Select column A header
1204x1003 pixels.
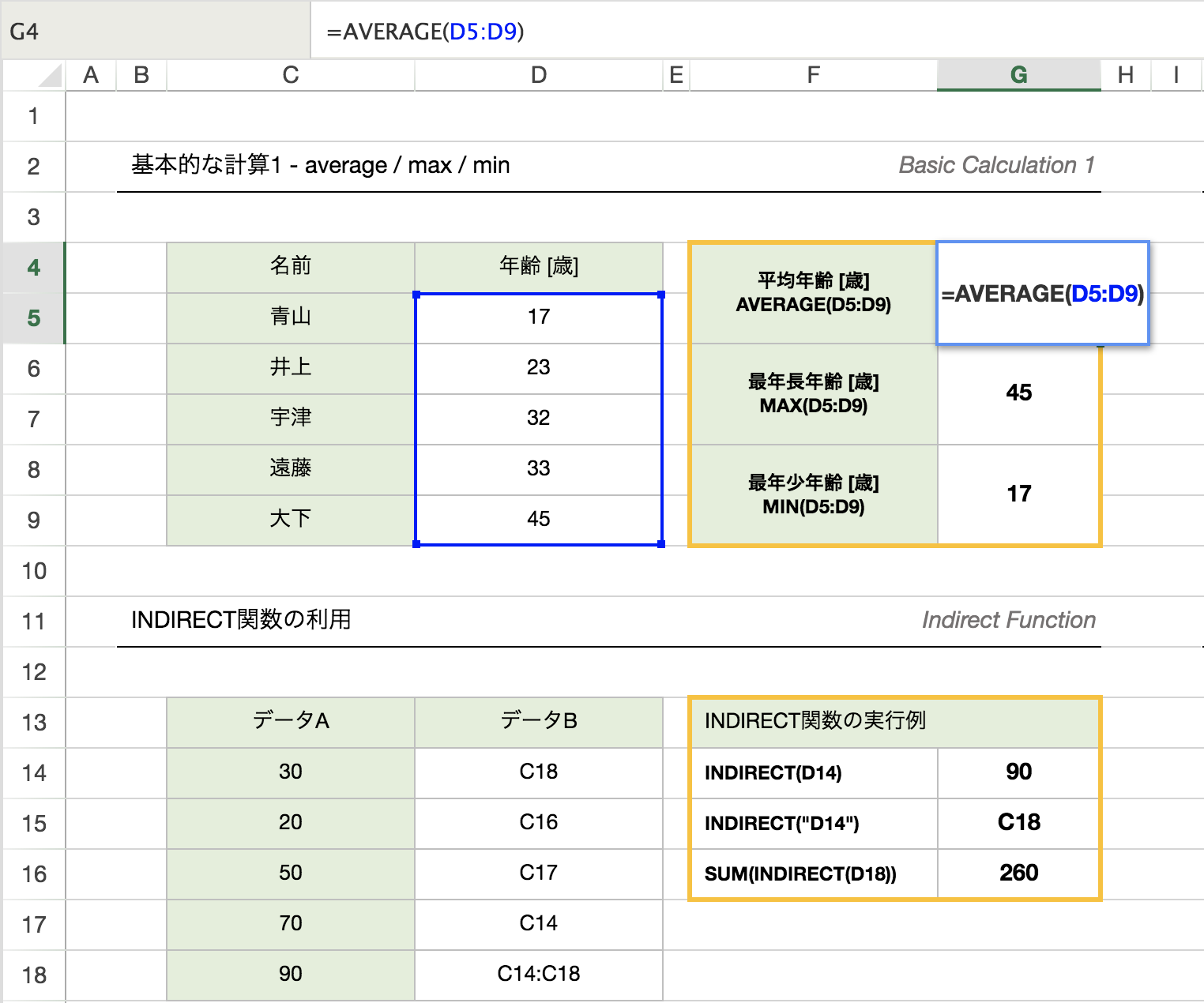coord(91,75)
